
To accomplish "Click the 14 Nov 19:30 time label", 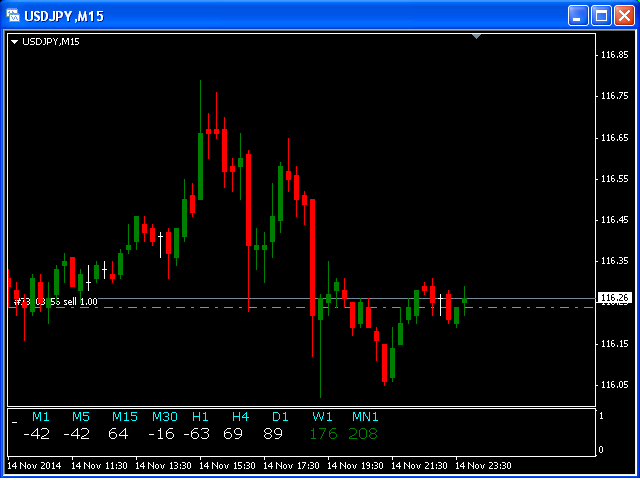I will tap(356, 466).
